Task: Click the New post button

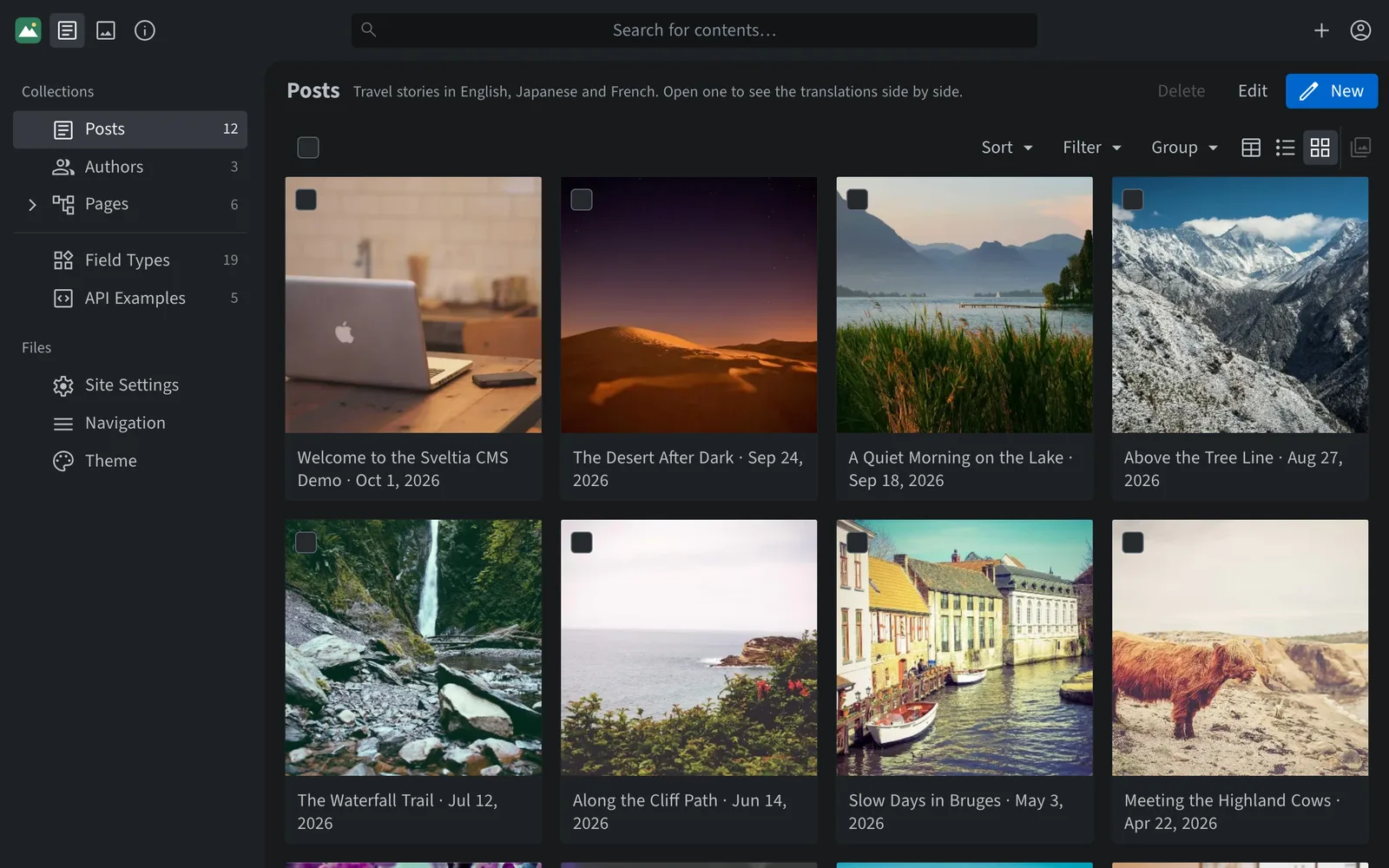Action: click(1332, 91)
